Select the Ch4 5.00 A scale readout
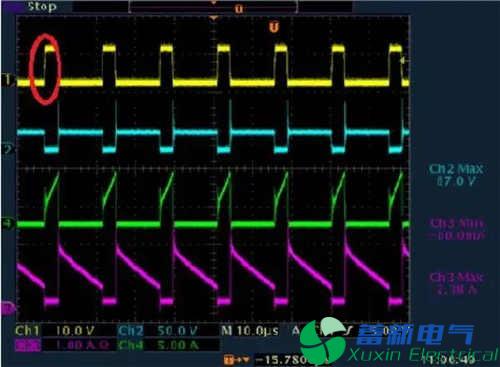500x367 pixels. [x=158, y=345]
